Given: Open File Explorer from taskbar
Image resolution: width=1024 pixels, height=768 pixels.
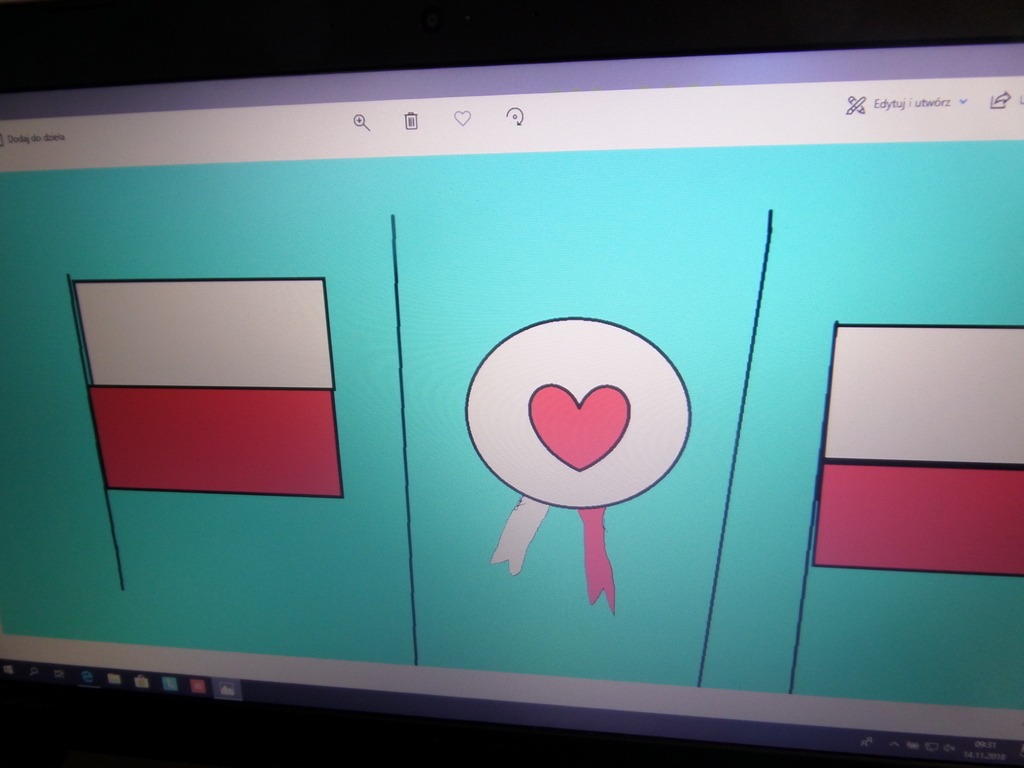Looking at the screenshot, I should pos(114,679).
